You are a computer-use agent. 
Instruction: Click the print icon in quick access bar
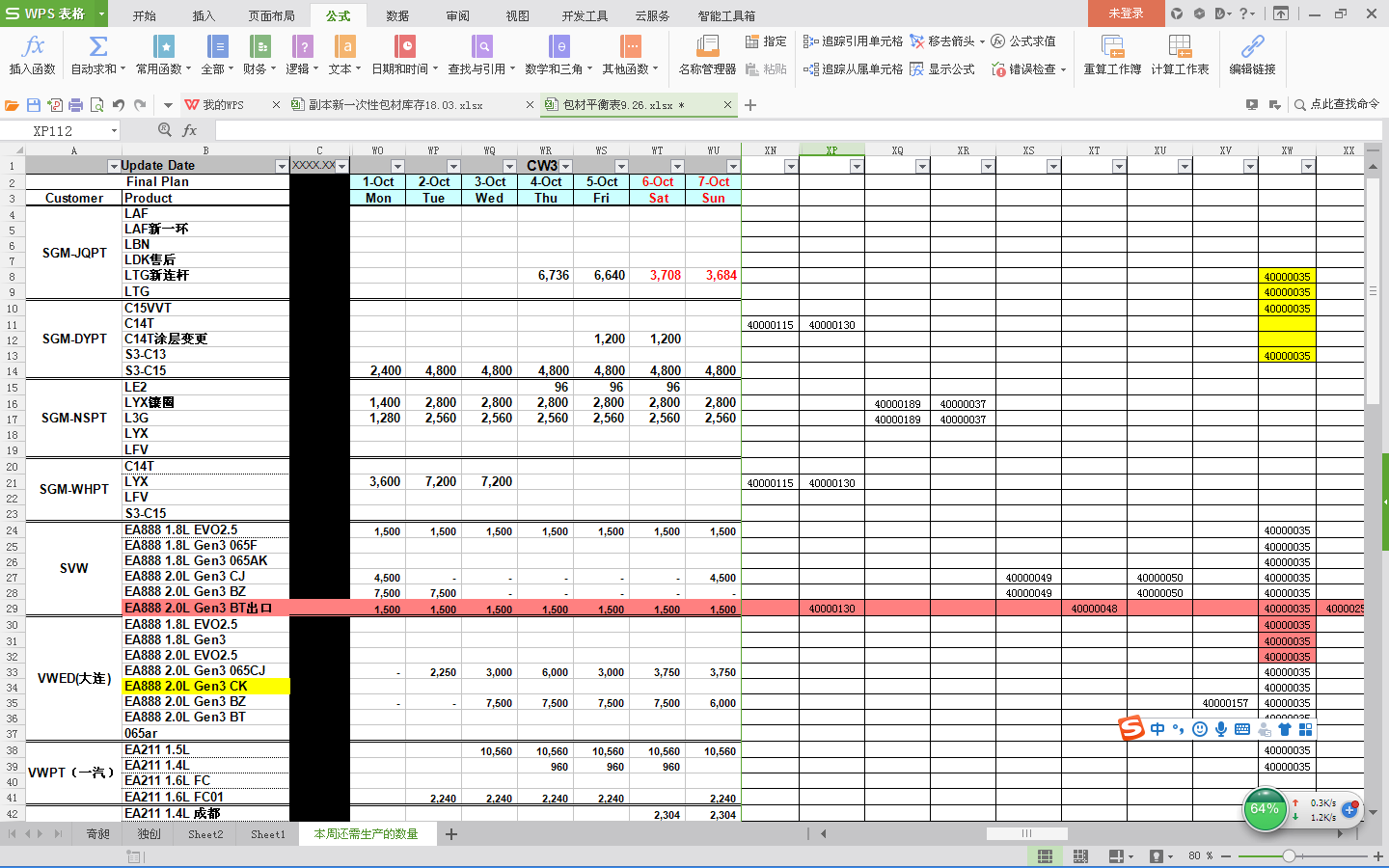(75, 104)
